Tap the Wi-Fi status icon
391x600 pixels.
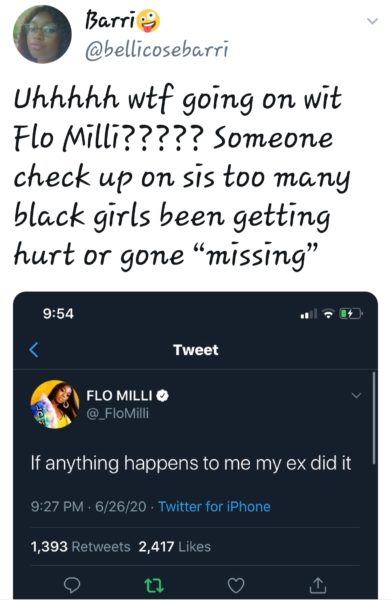[x=329, y=314]
